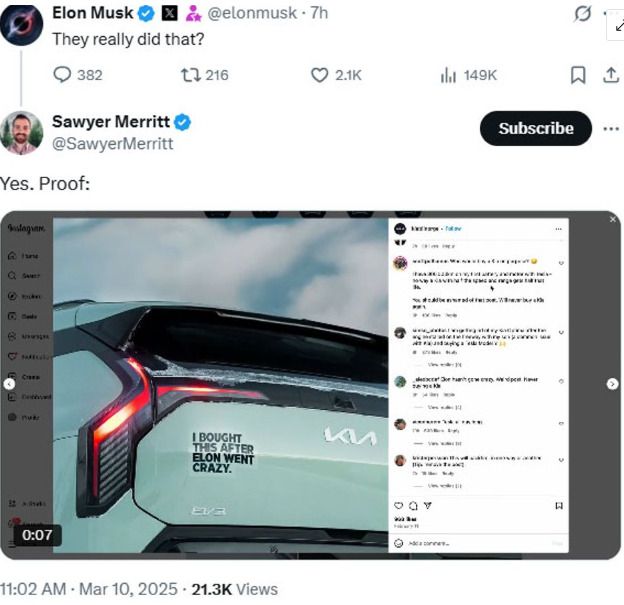The width and height of the screenshot is (624, 605).
Task: Go to previous media with left arrow
Action: coord(9,383)
